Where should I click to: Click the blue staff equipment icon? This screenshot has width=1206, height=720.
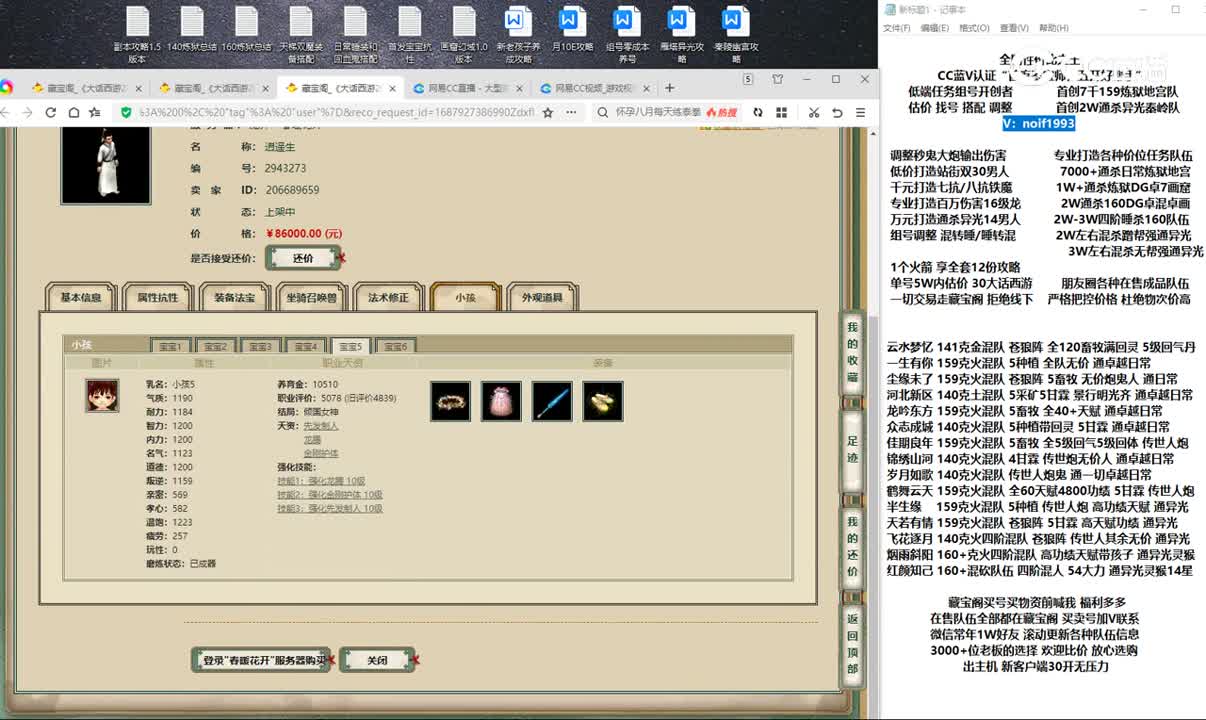pyautogui.click(x=552, y=401)
